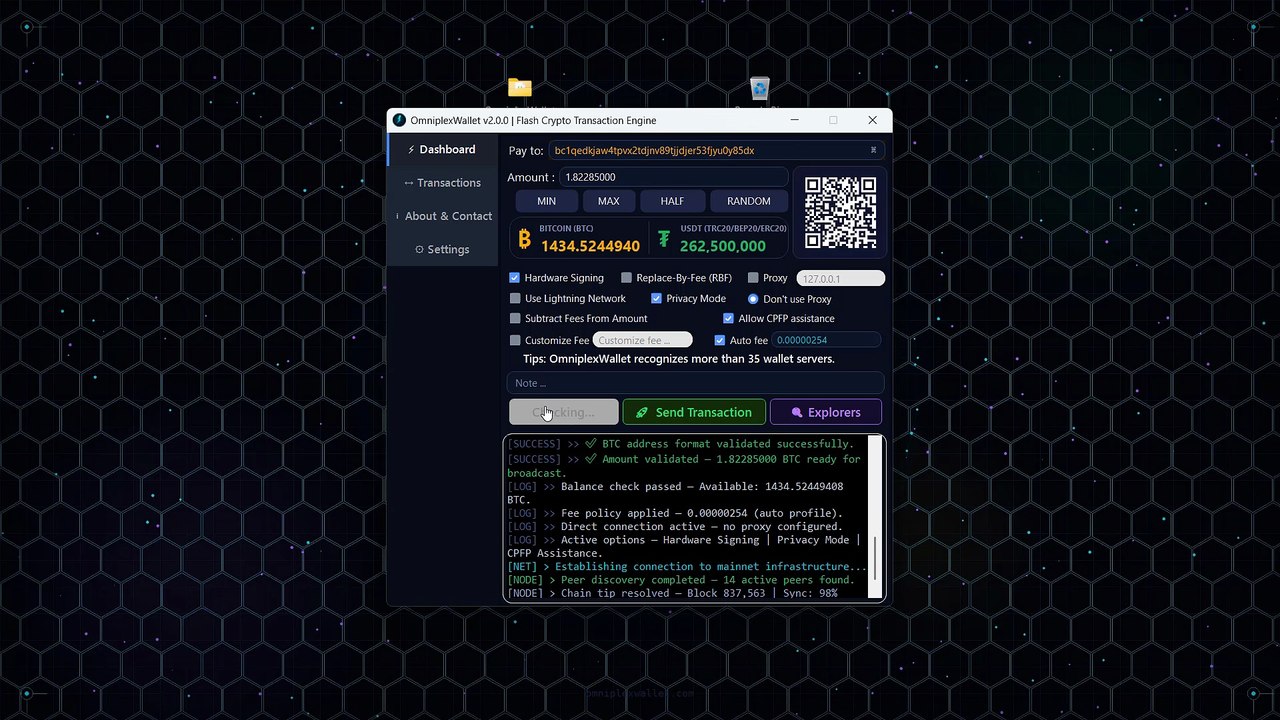Click the green Send Transaction button

click(694, 412)
